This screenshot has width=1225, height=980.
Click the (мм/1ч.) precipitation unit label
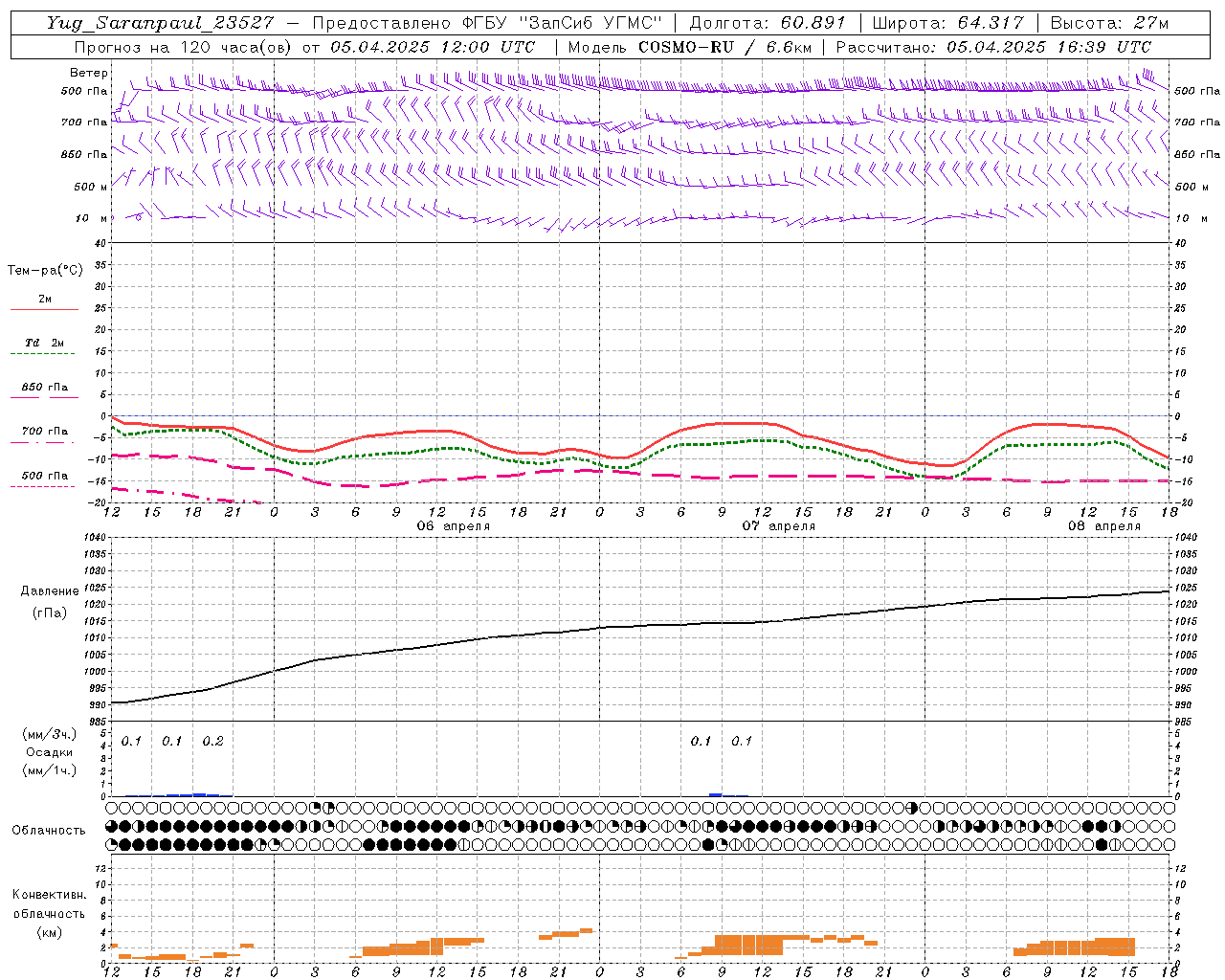pos(51,769)
